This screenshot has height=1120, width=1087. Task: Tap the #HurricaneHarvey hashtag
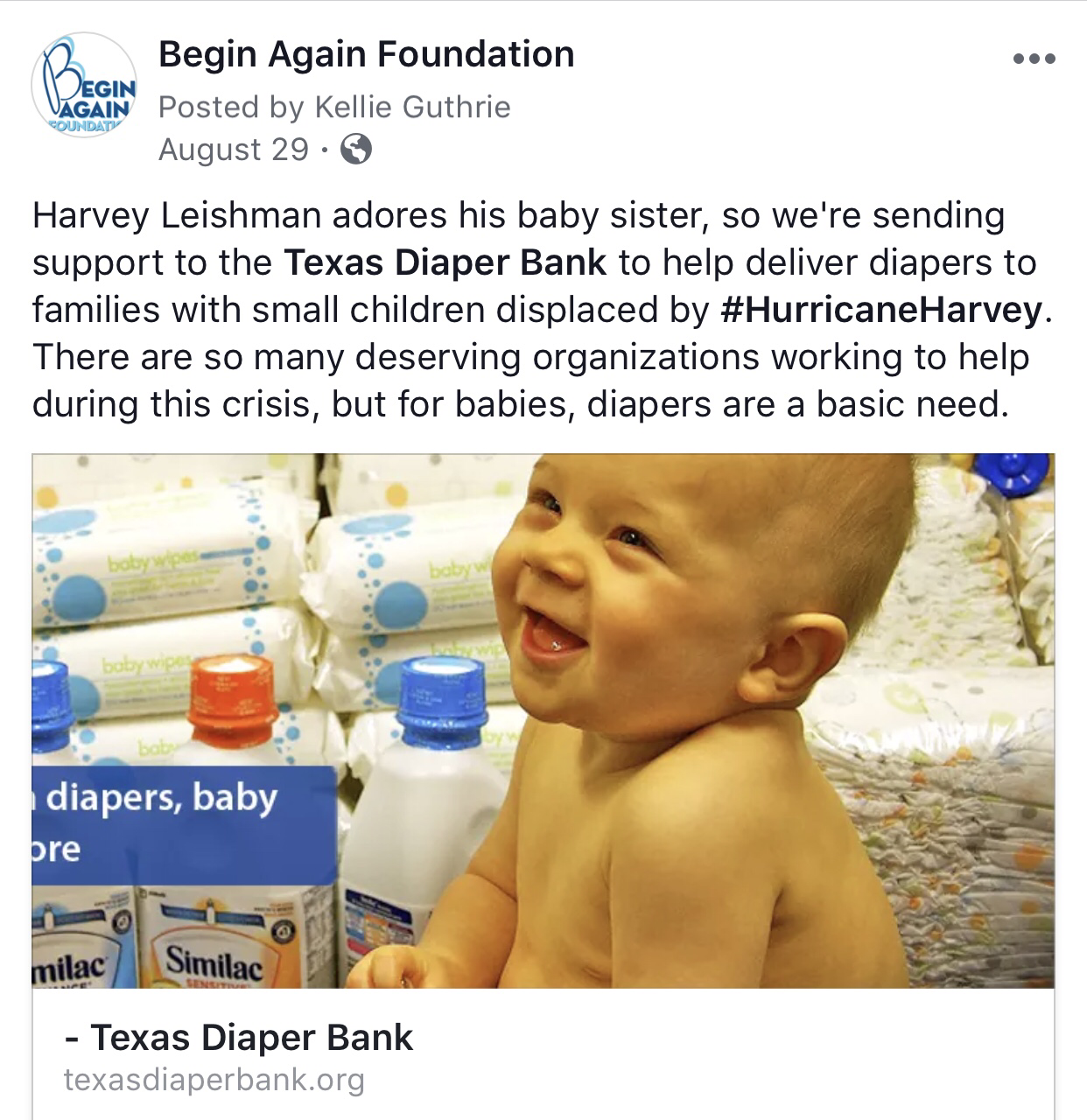pyautogui.click(x=881, y=310)
